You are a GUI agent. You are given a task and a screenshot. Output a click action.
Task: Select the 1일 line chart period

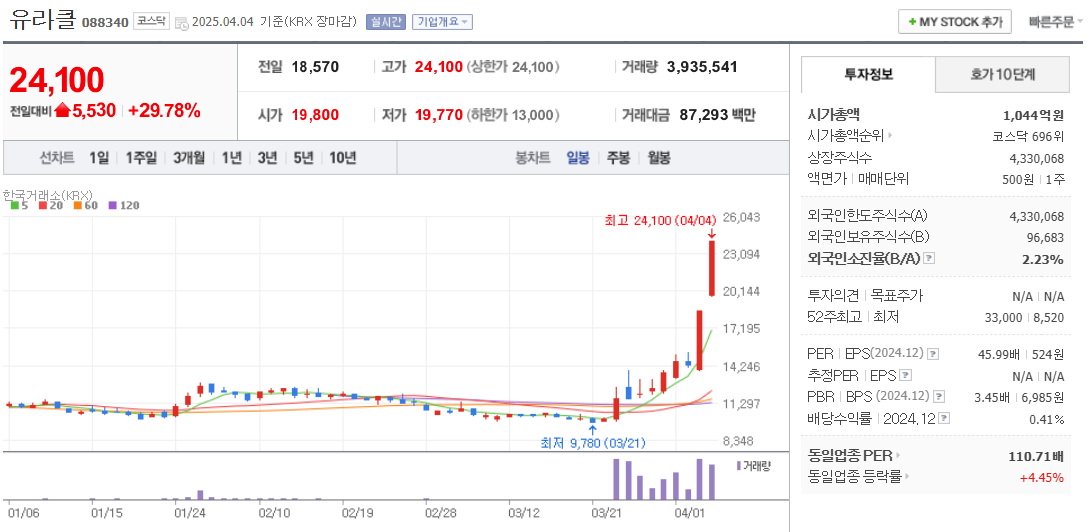99,158
